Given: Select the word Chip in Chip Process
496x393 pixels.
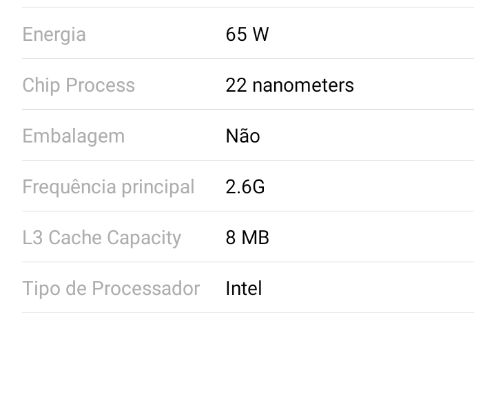Looking at the screenshot, I should [x=41, y=85].
